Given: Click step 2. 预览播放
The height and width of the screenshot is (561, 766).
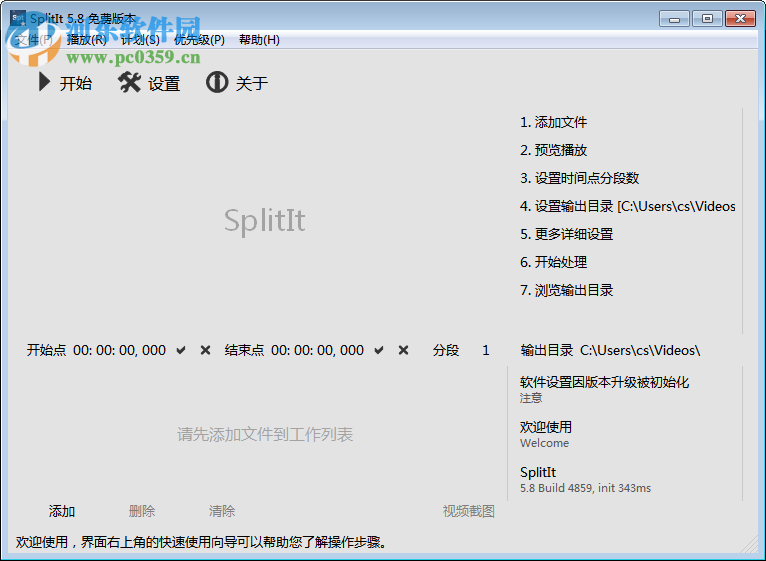Looking at the screenshot, I should coord(553,150).
